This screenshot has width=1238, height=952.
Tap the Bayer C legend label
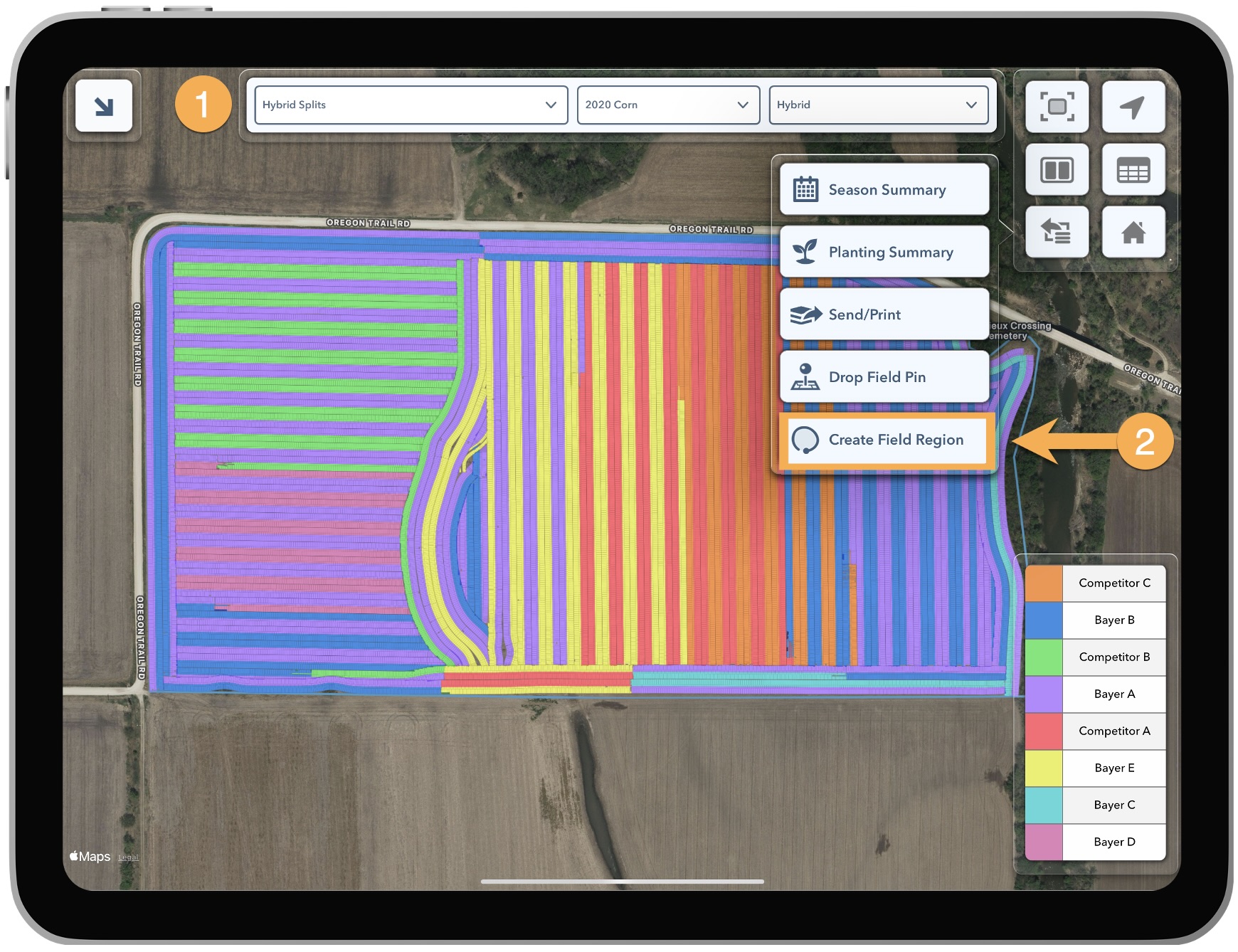coord(1114,805)
